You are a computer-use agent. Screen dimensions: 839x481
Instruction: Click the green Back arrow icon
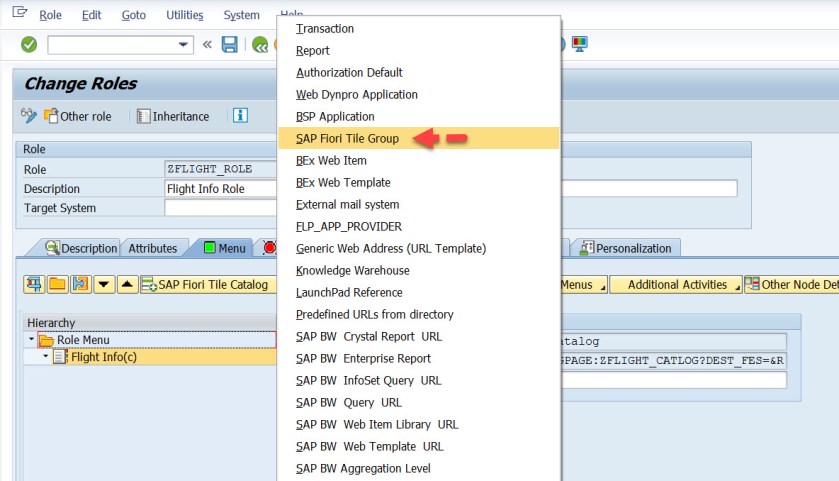tap(260, 44)
